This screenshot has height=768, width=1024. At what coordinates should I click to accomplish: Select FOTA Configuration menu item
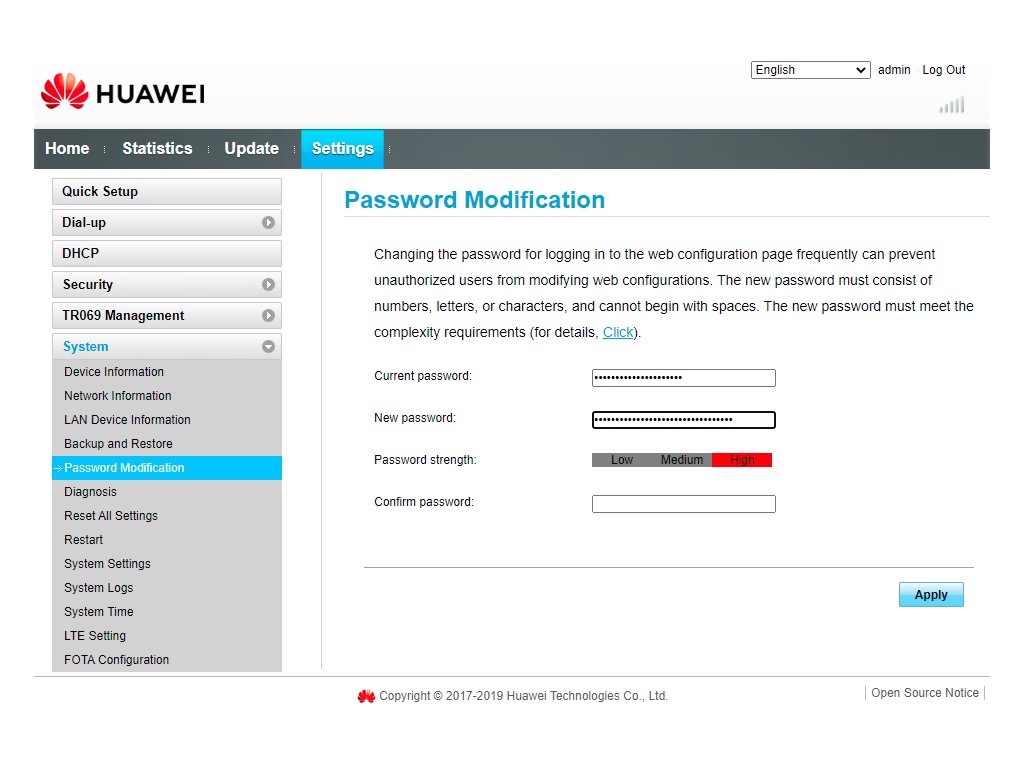(116, 660)
